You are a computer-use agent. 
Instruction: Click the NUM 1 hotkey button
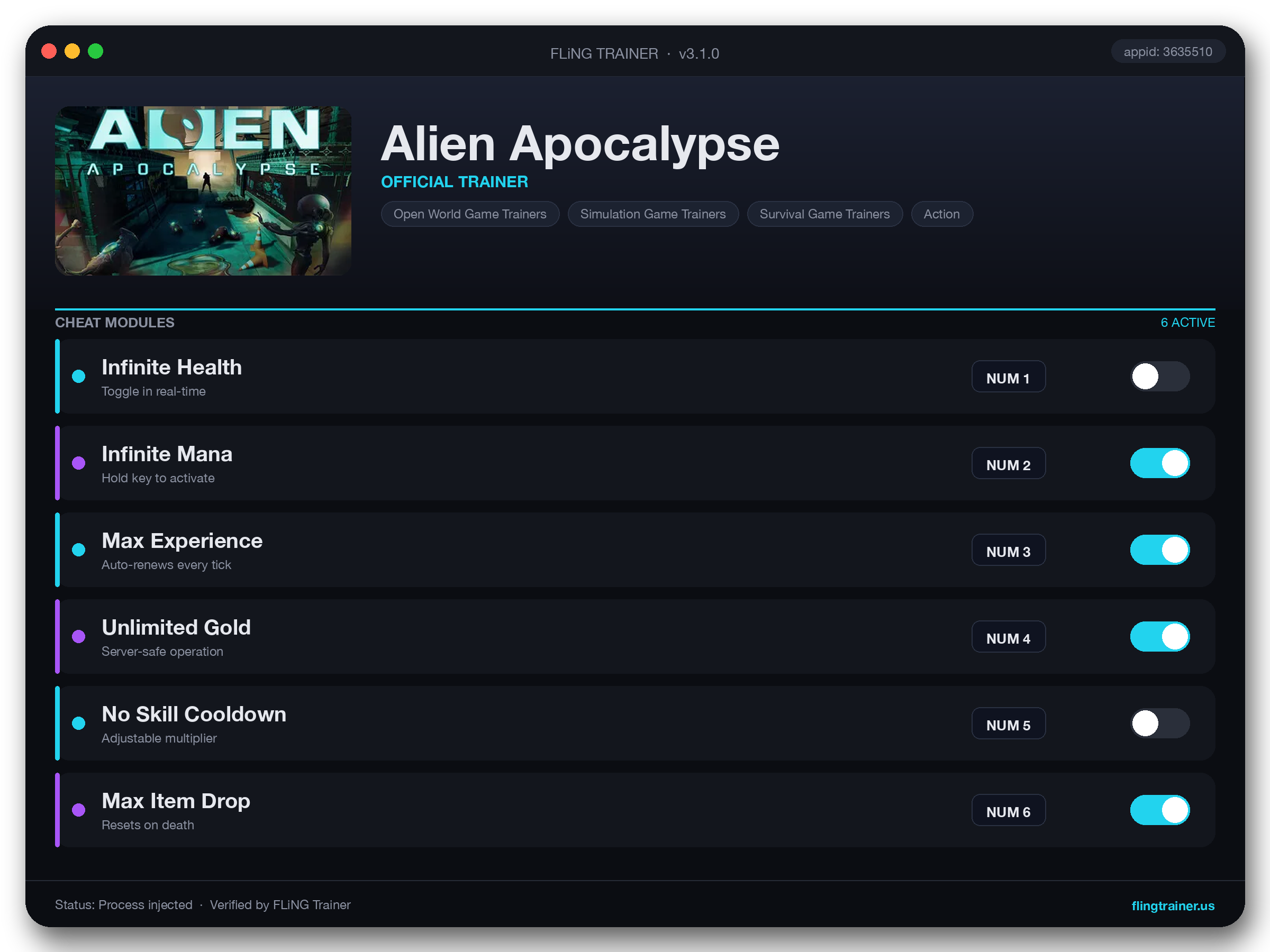[1008, 377]
